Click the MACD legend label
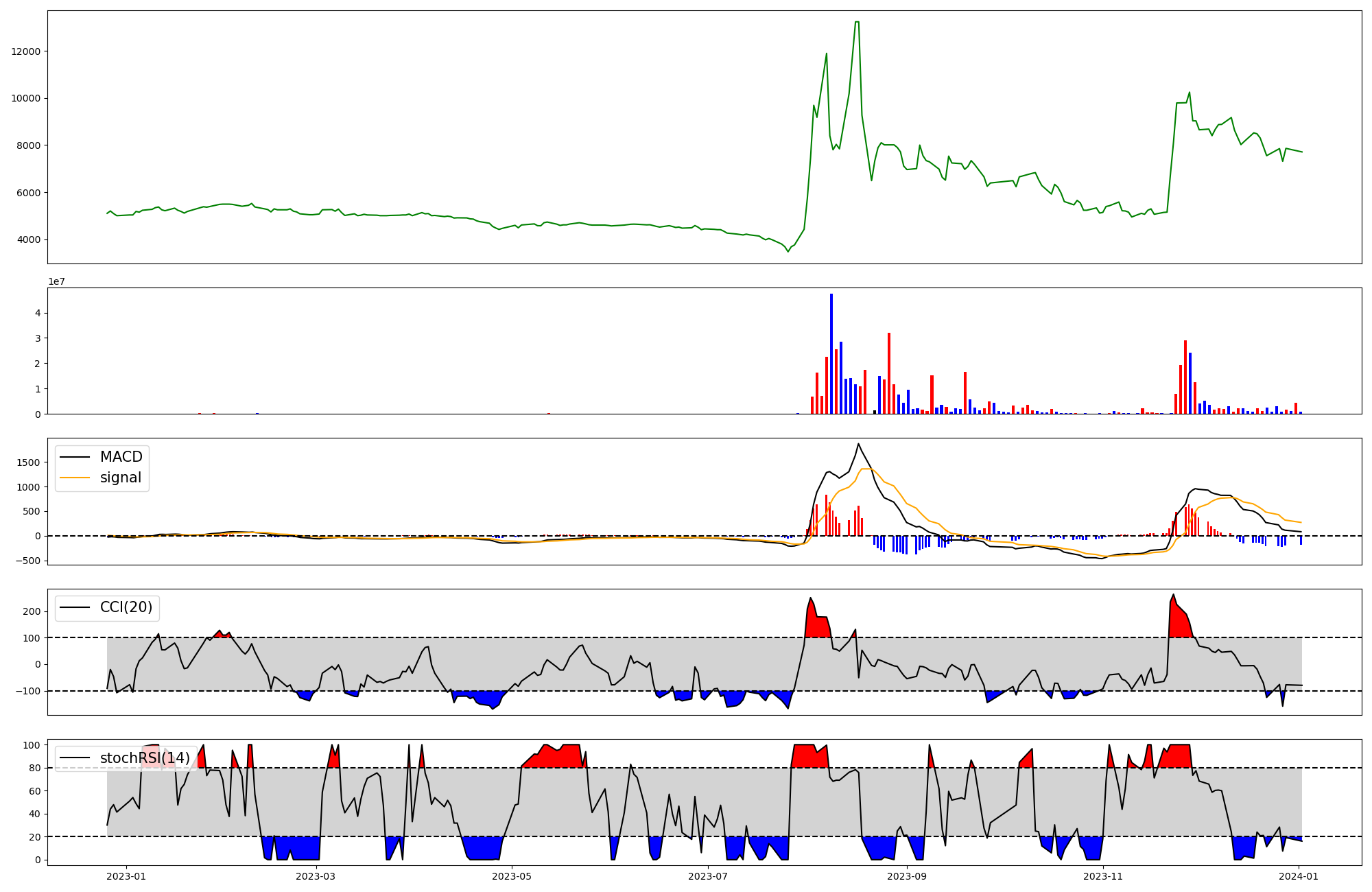This screenshot has height=892, width=1372. [121, 457]
